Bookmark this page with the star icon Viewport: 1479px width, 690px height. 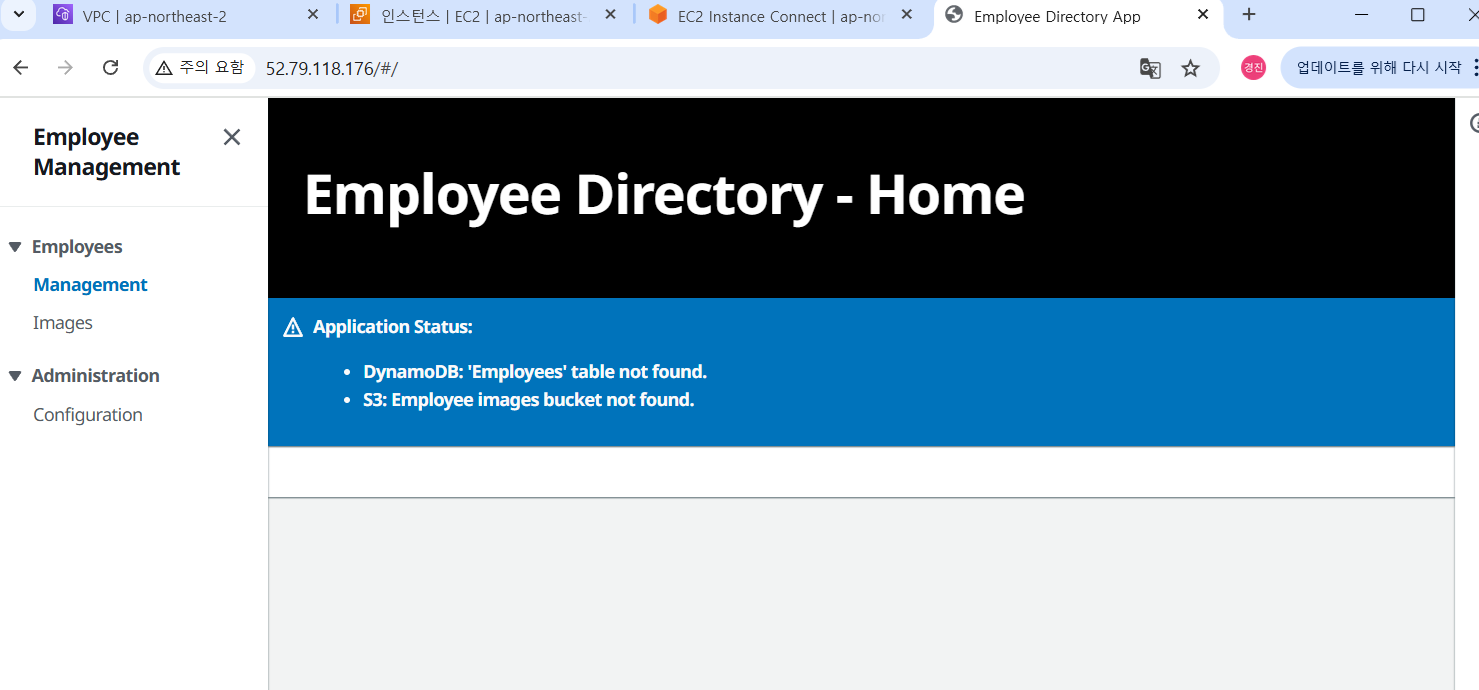point(1190,68)
